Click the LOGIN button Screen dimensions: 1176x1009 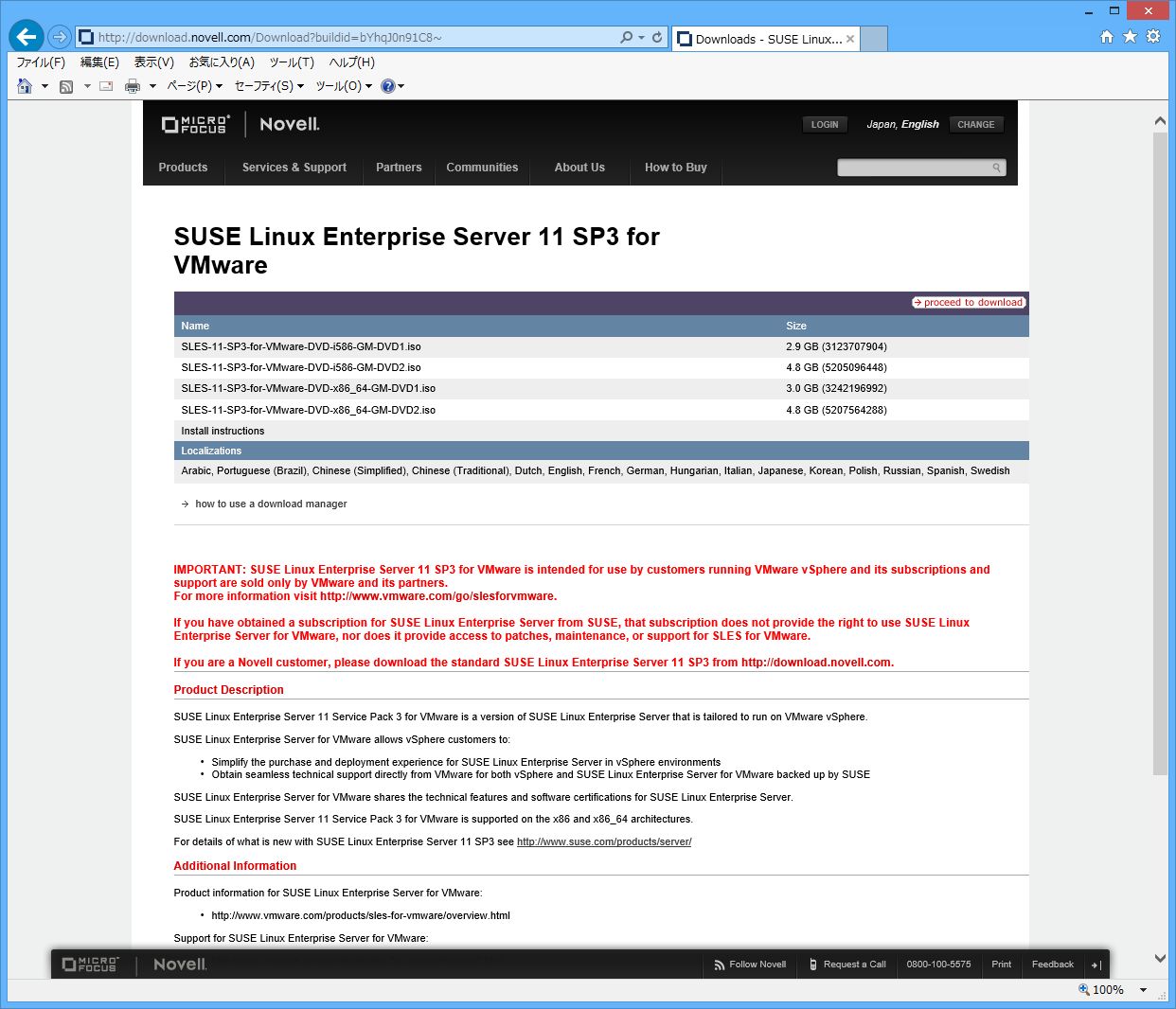click(x=825, y=125)
